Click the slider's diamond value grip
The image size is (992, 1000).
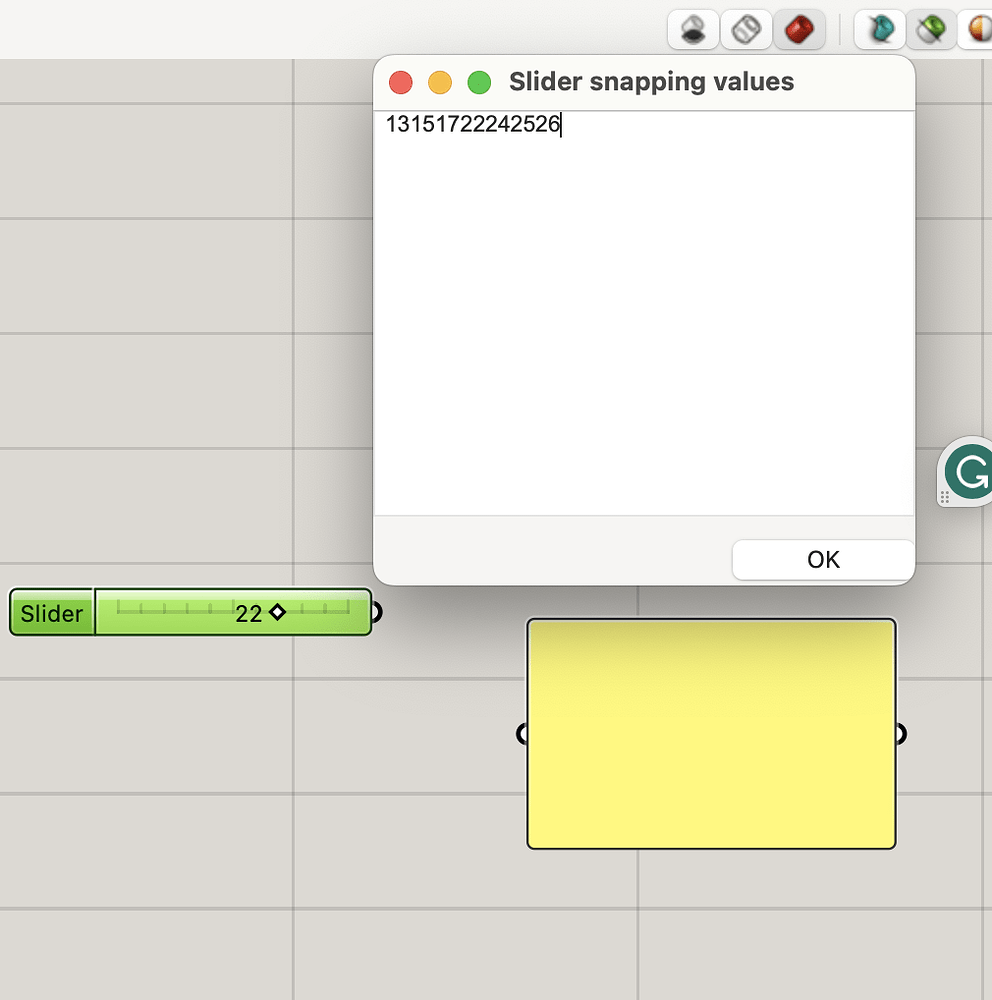(277, 613)
